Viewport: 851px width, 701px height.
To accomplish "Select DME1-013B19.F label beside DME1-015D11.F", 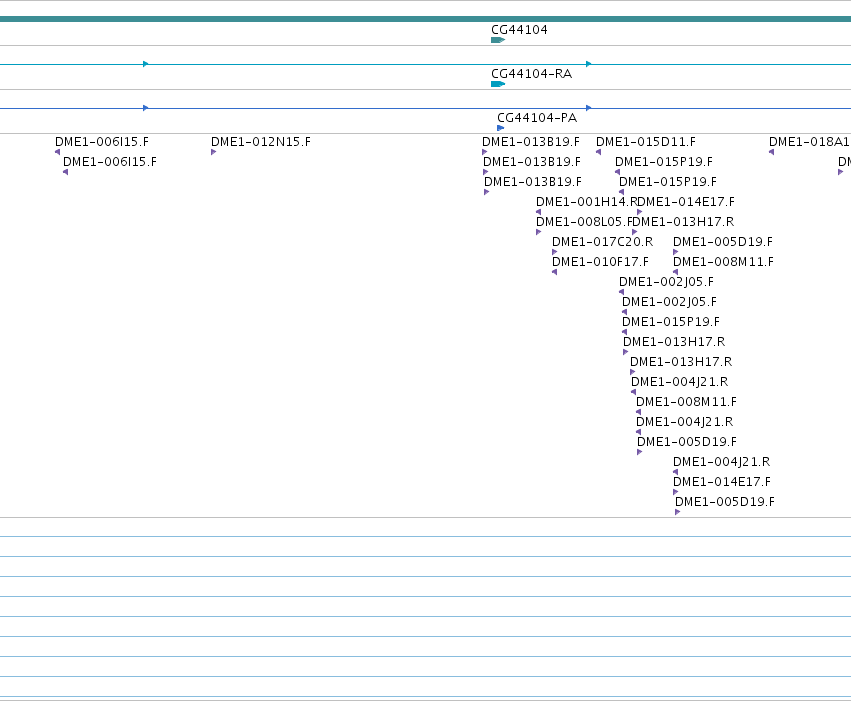I will click(531, 142).
